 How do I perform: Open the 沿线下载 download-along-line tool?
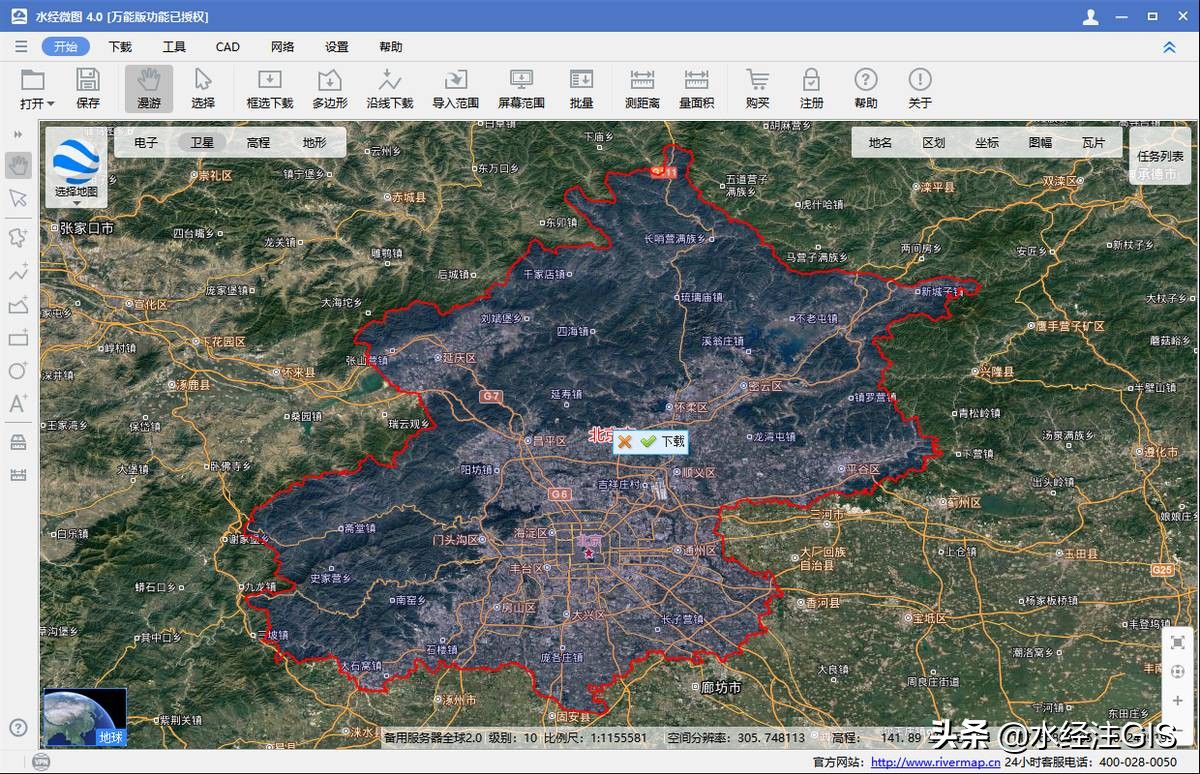pyautogui.click(x=389, y=88)
